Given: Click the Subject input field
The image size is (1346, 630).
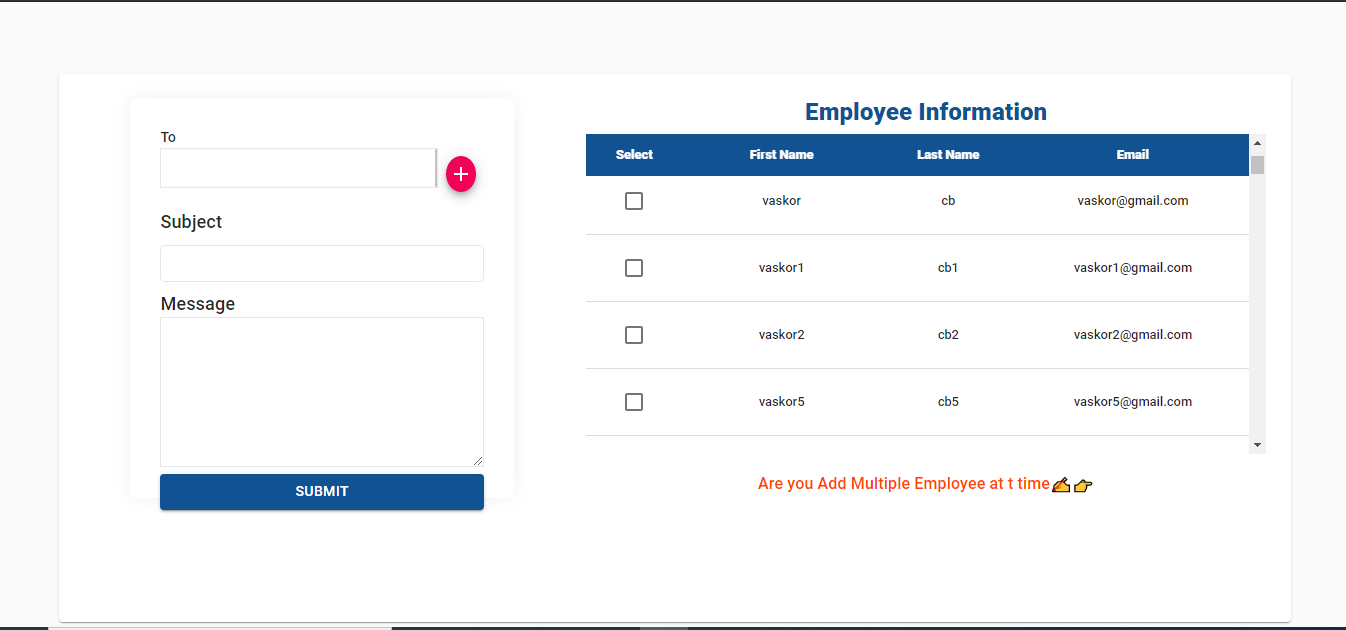Looking at the screenshot, I should pyautogui.click(x=321, y=263).
